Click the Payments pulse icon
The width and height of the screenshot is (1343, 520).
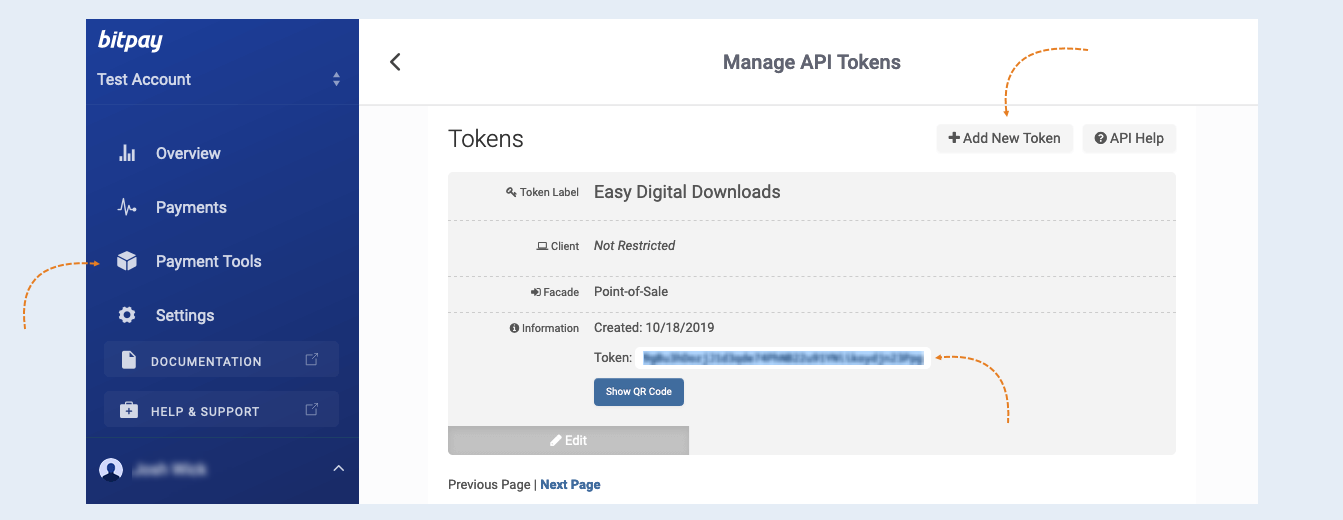[x=127, y=207]
